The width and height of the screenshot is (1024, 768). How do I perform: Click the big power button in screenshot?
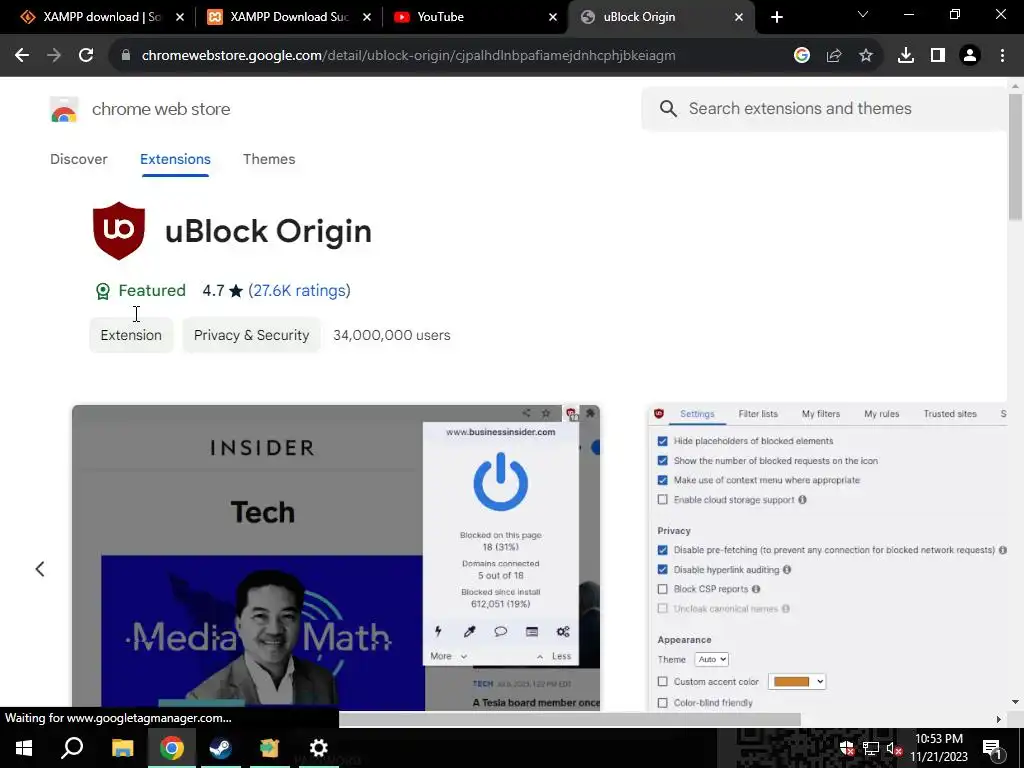pyautogui.click(x=500, y=482)
